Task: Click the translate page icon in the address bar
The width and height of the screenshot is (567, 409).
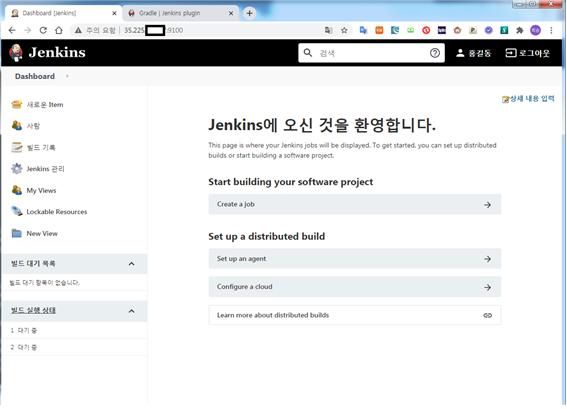Action: (328, 30)
